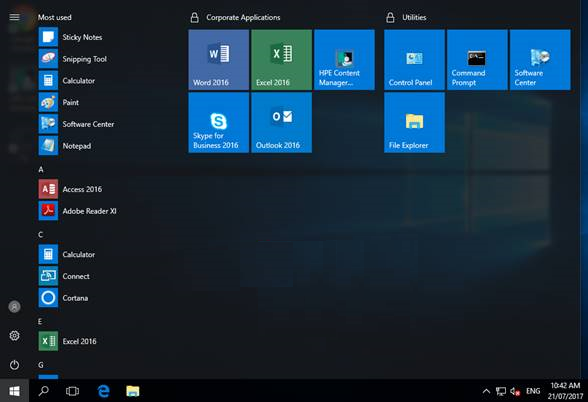Open Notepad from the app list
Screen dimensions: 588x402
click(66, 146)
